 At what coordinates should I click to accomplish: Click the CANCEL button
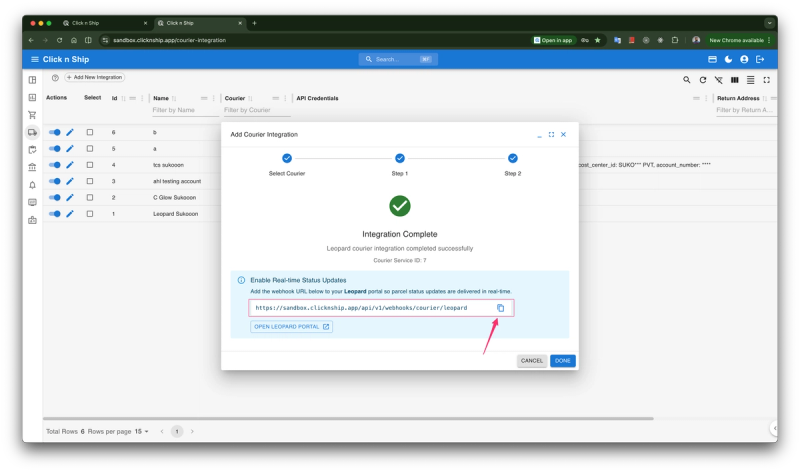coord(532,361)
